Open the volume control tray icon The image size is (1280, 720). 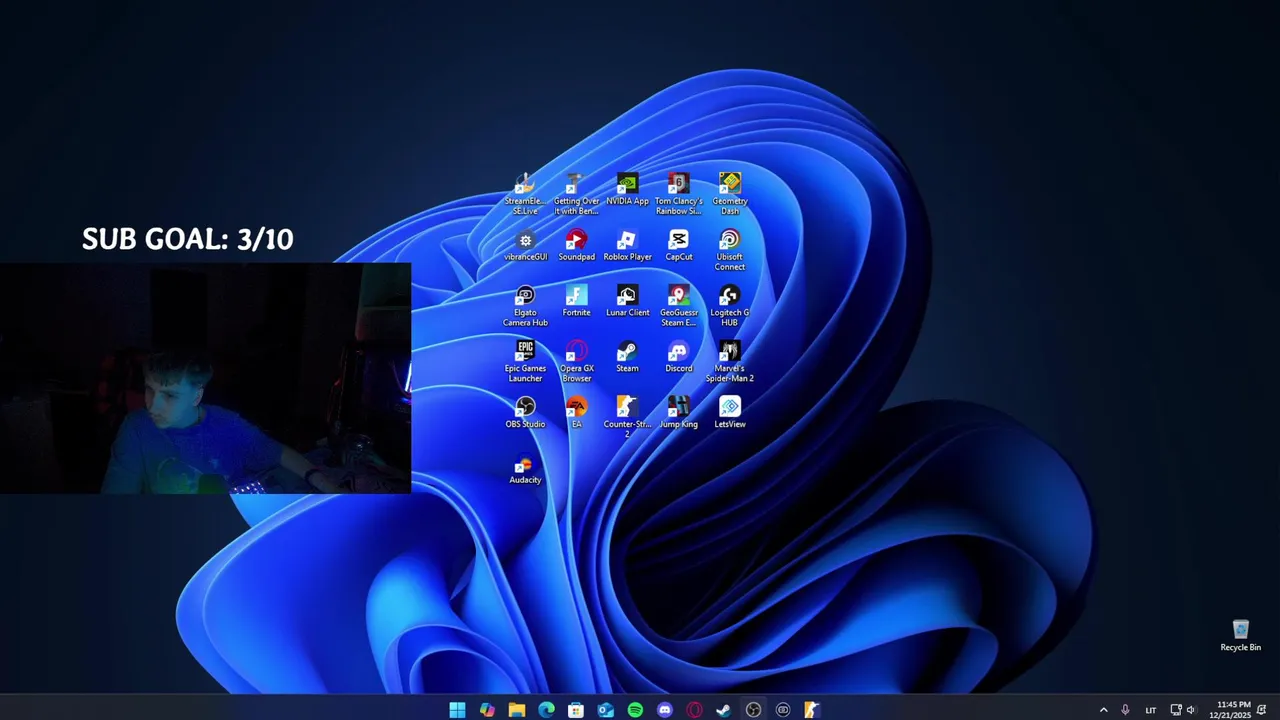pos(1190,710)
